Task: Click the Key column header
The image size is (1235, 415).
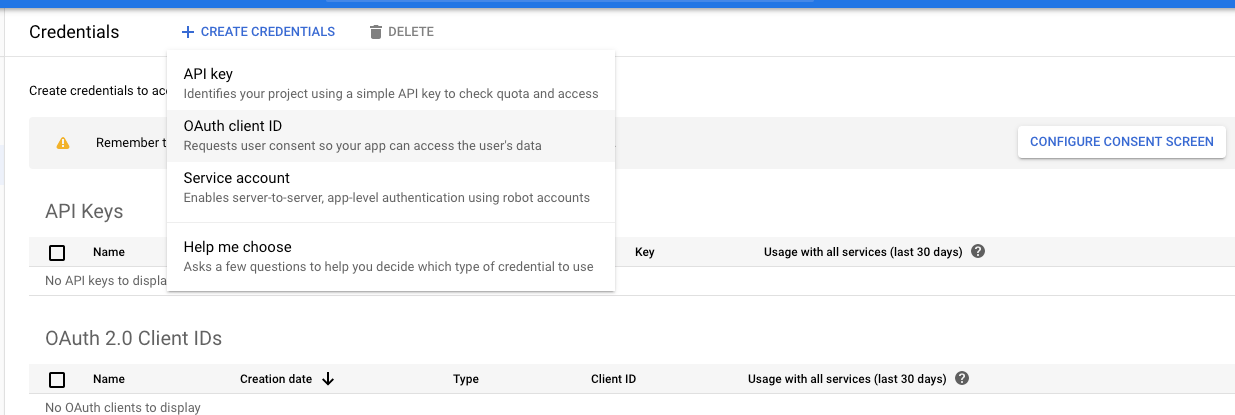Action: tap(645, 252)
